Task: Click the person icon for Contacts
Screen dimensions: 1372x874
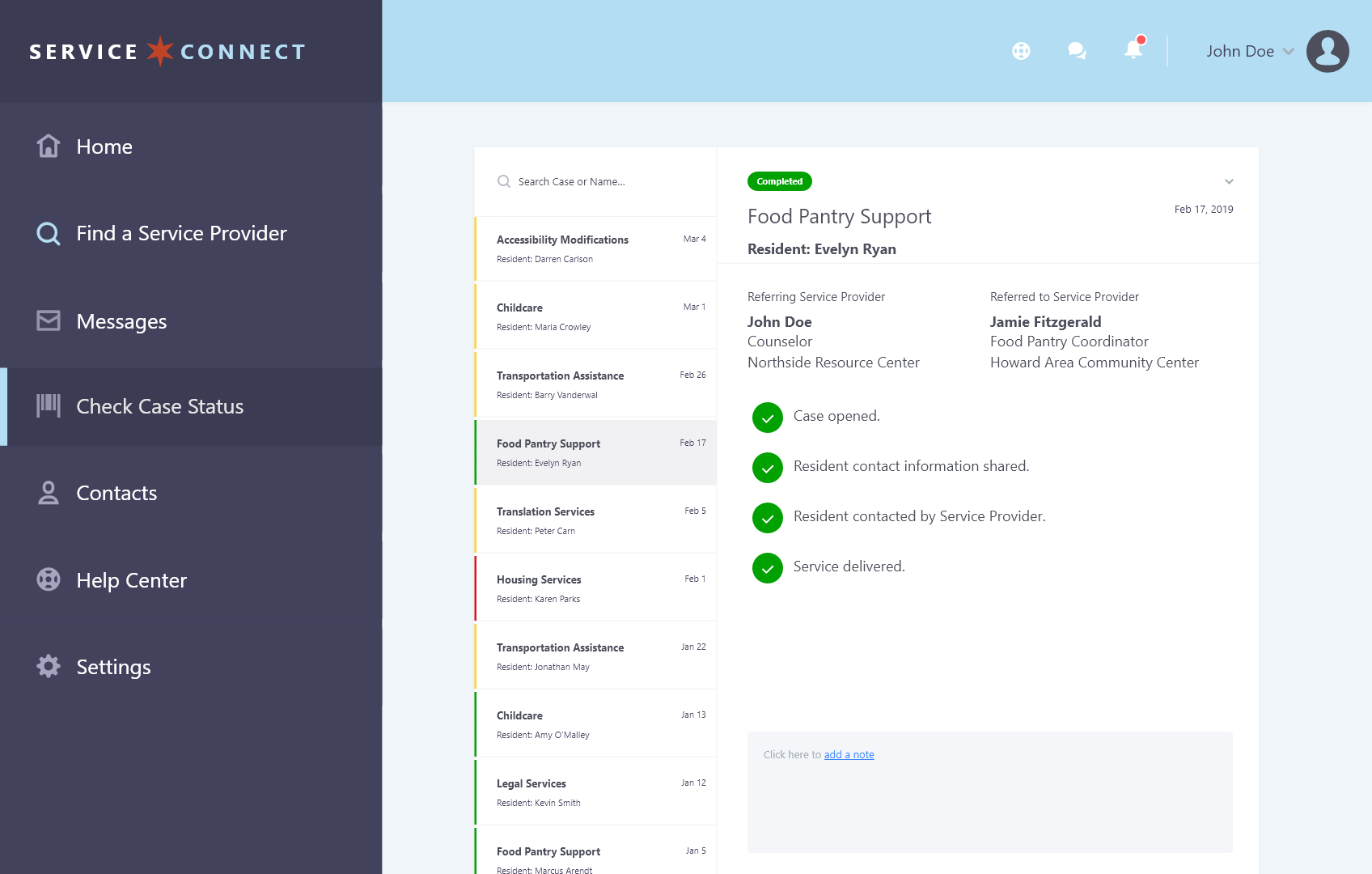Action: [49, 493]
